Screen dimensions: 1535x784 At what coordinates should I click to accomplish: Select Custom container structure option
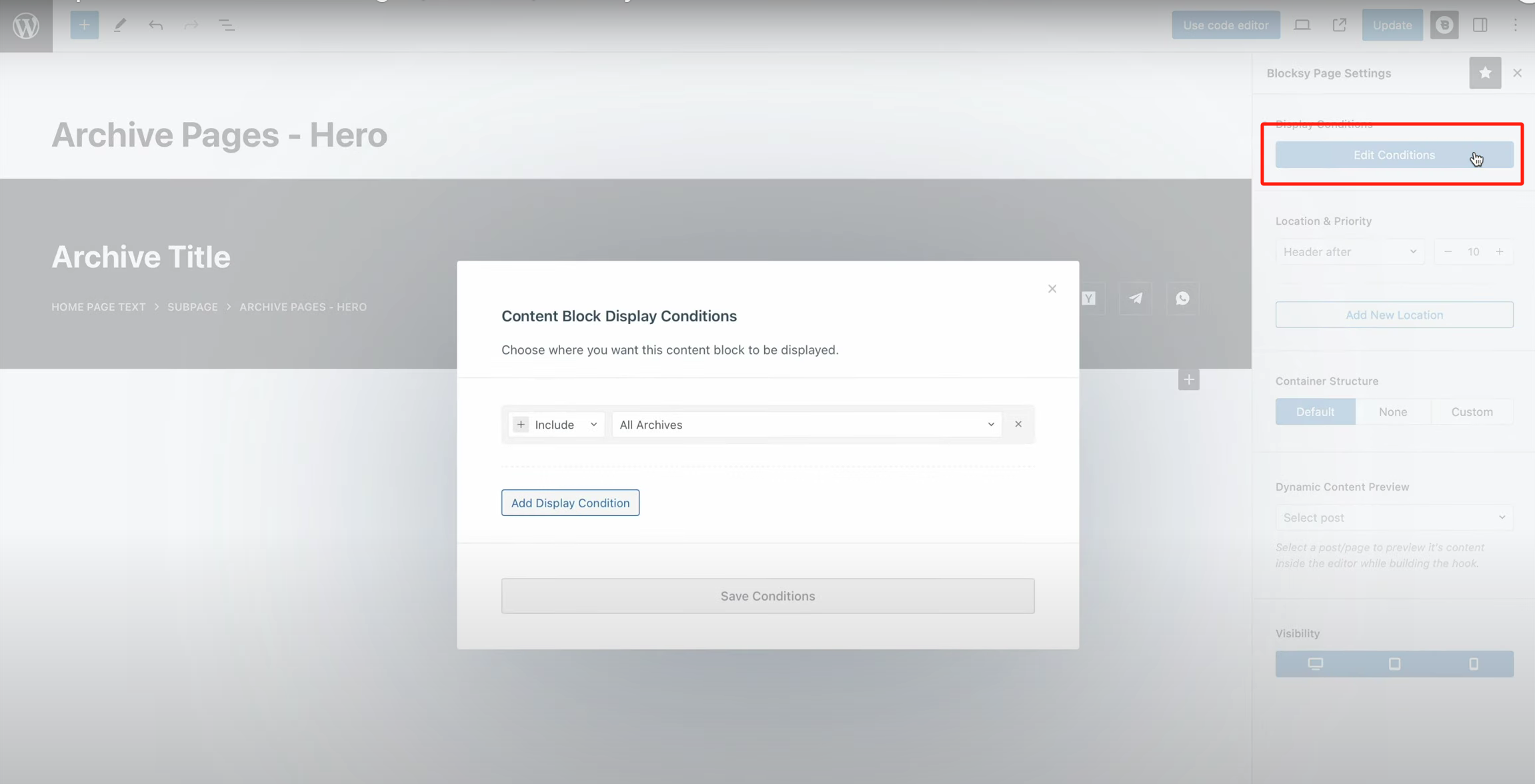click(x=1472, y=412)
